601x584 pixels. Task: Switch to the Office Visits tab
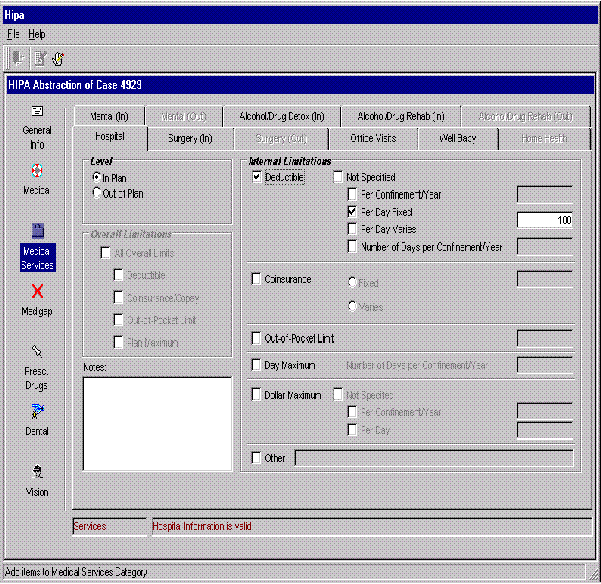pyautogui.click(x=373, y=137)
